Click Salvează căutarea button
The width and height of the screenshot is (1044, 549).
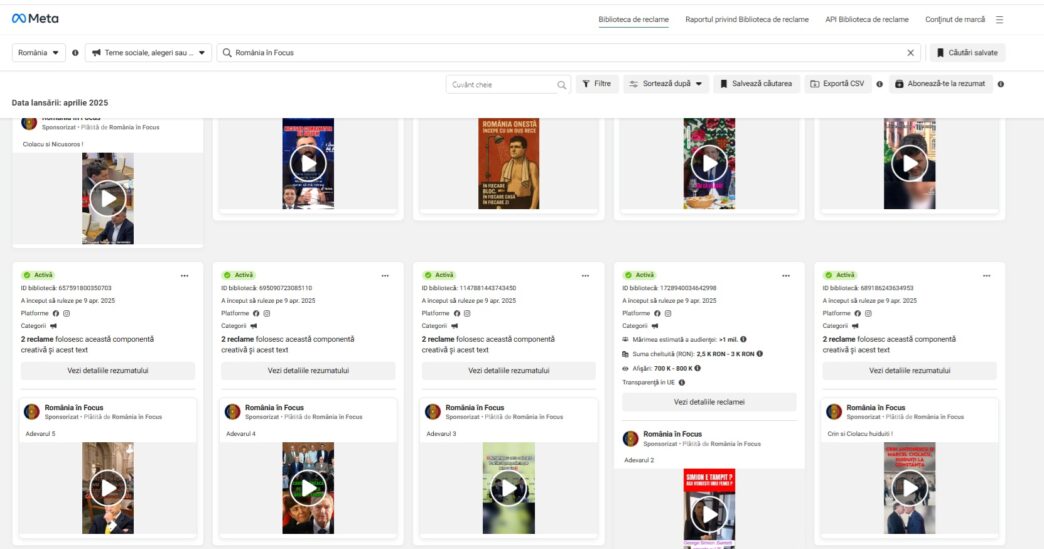[x=756, y=84]
